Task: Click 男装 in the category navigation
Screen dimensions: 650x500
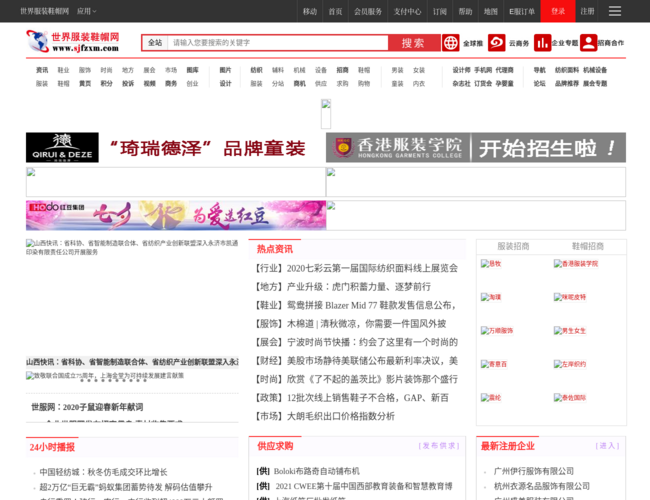Action: tap(397, 70)
